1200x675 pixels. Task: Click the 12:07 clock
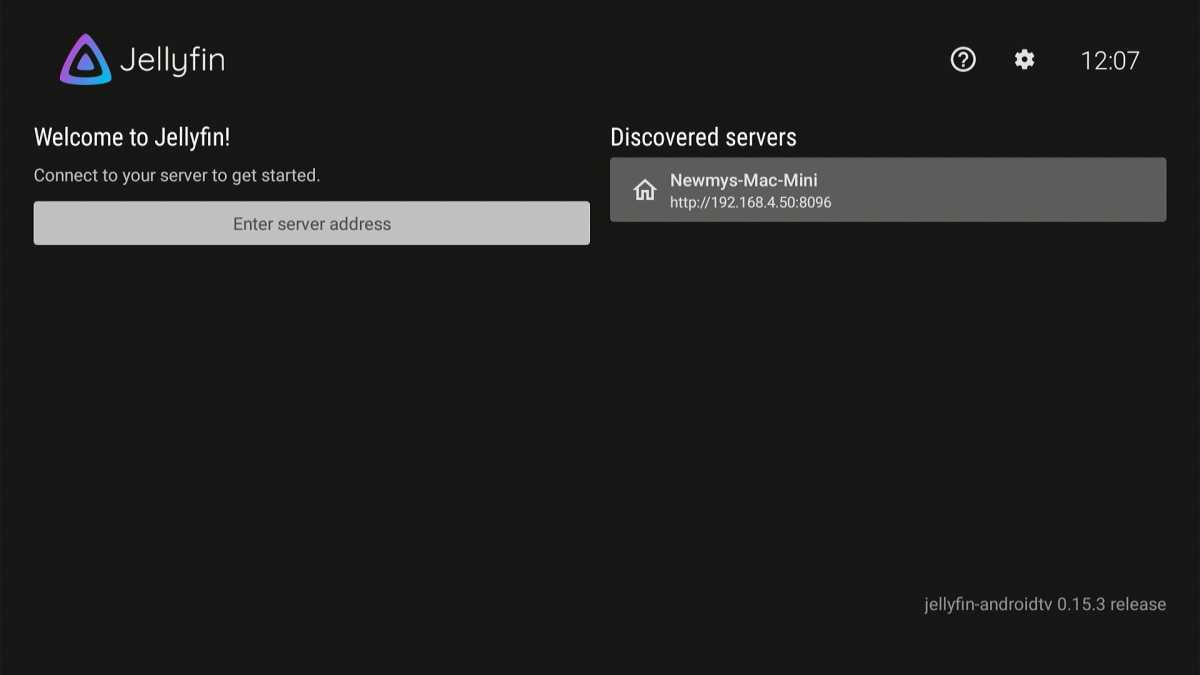(x=1110, y=61)
